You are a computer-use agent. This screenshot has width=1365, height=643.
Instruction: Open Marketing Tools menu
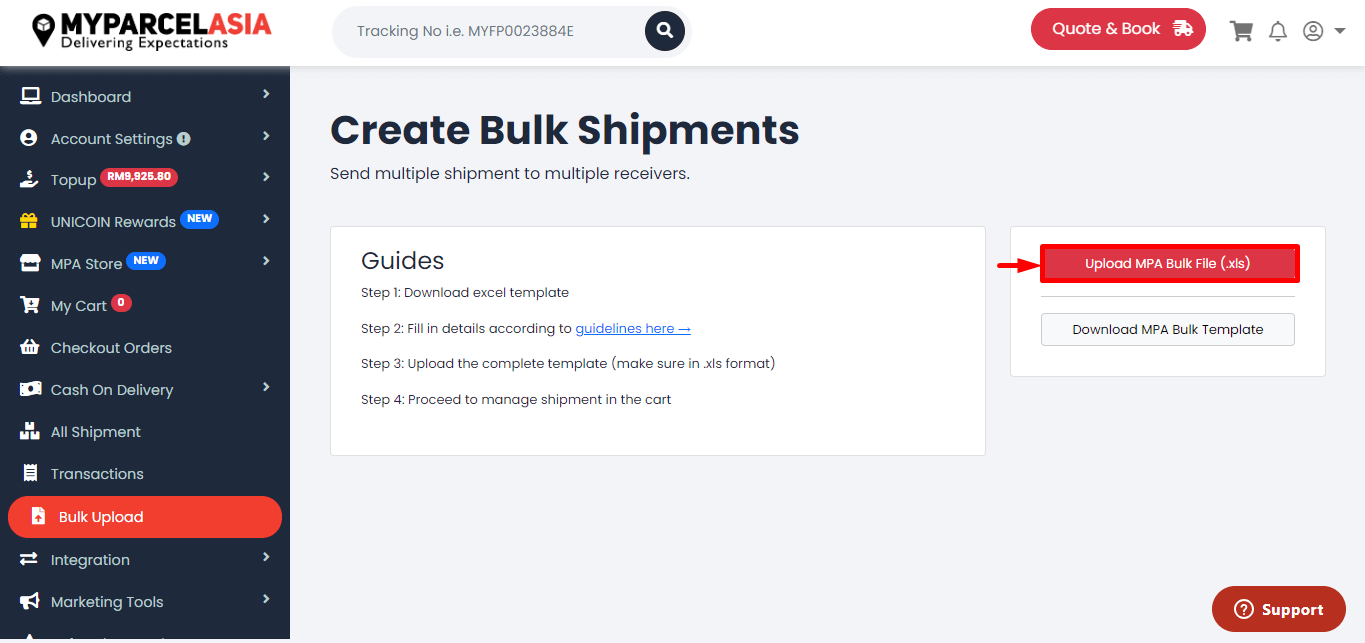pos(107,602)
